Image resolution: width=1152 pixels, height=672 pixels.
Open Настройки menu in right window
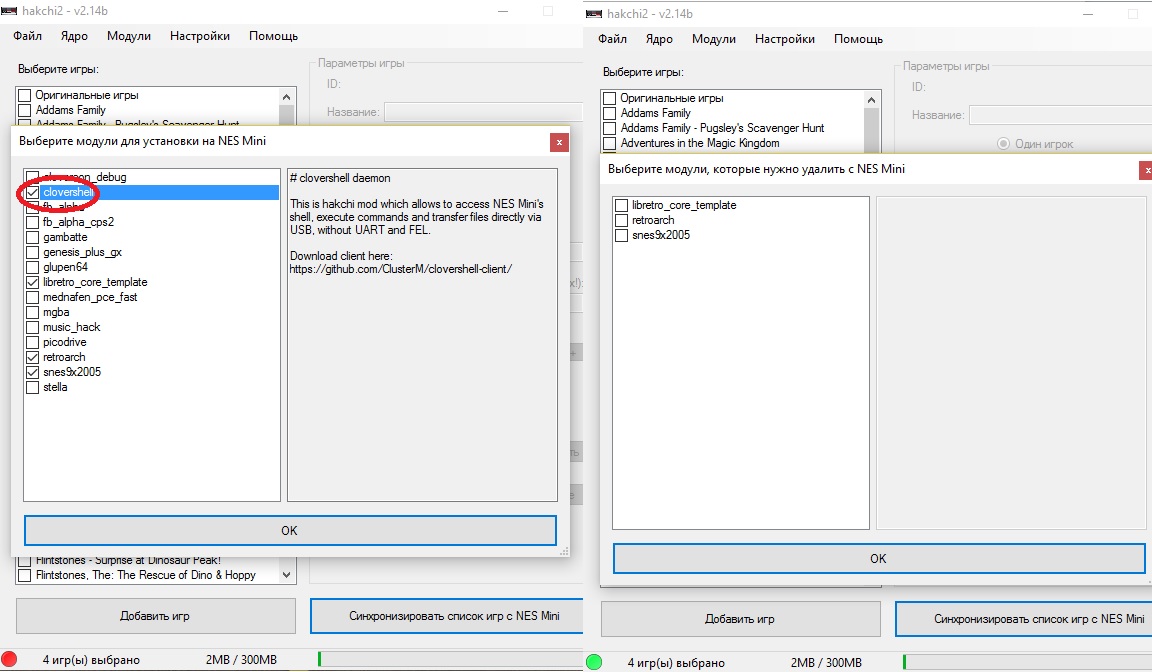[785, 39]
